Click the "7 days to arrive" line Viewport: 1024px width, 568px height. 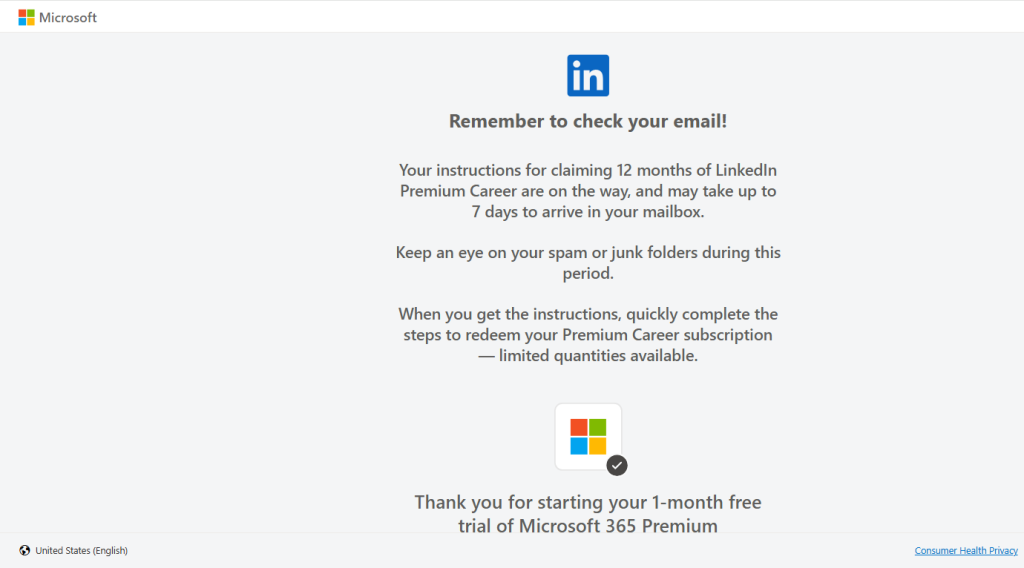point(588,212)
